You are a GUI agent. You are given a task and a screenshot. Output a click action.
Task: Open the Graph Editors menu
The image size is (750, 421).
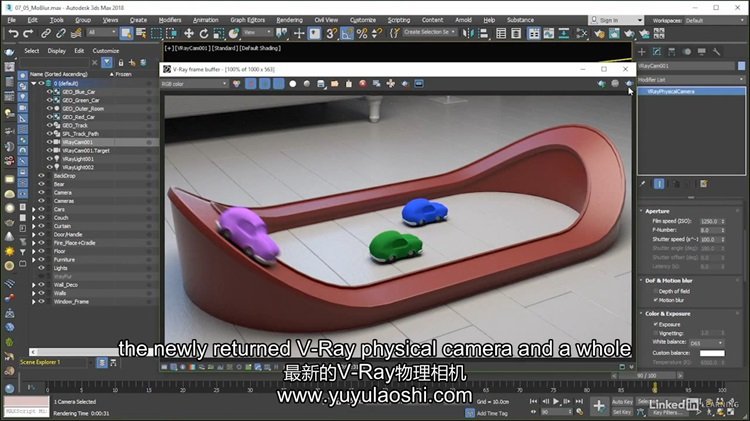pyautogui.click(x=247, y=20)
